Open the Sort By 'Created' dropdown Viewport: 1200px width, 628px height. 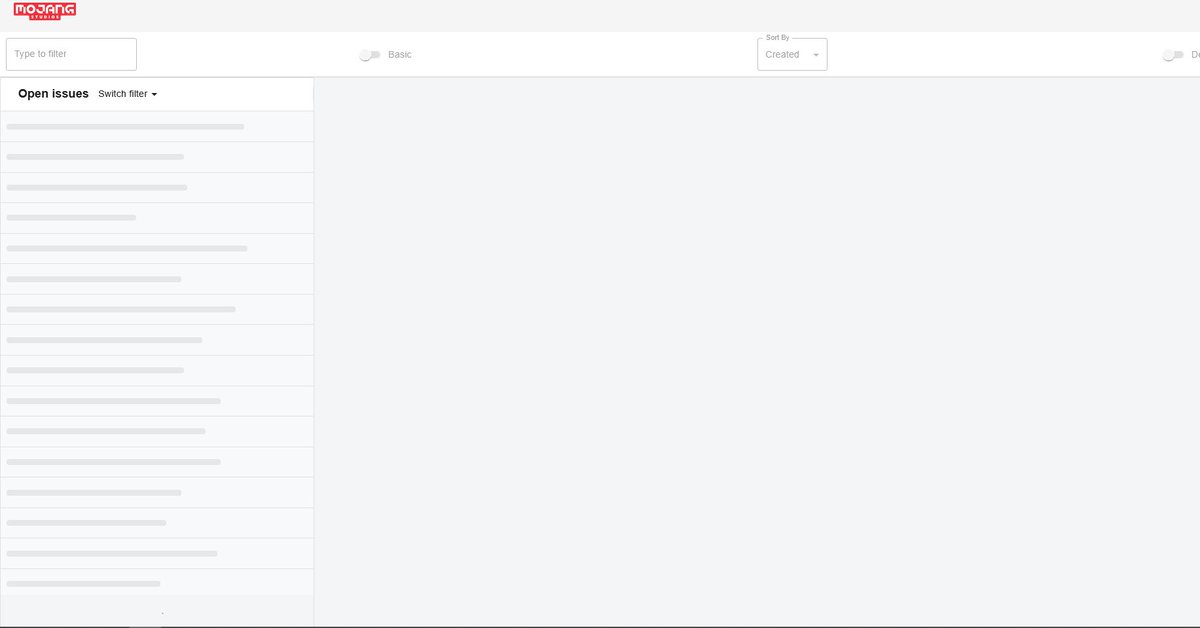point(792,55)
